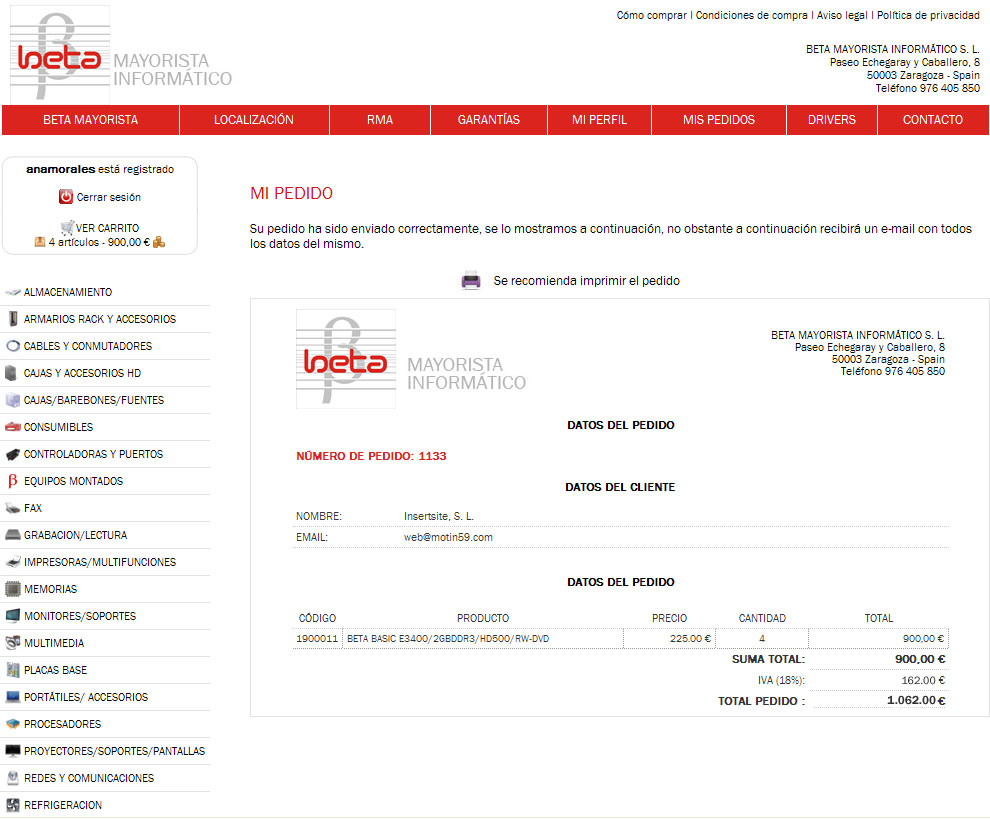Screen dimensions: 990x819
Task: Open the ARMARIOS RACK Y ACCESORIOS category
Action: point(100,320)
